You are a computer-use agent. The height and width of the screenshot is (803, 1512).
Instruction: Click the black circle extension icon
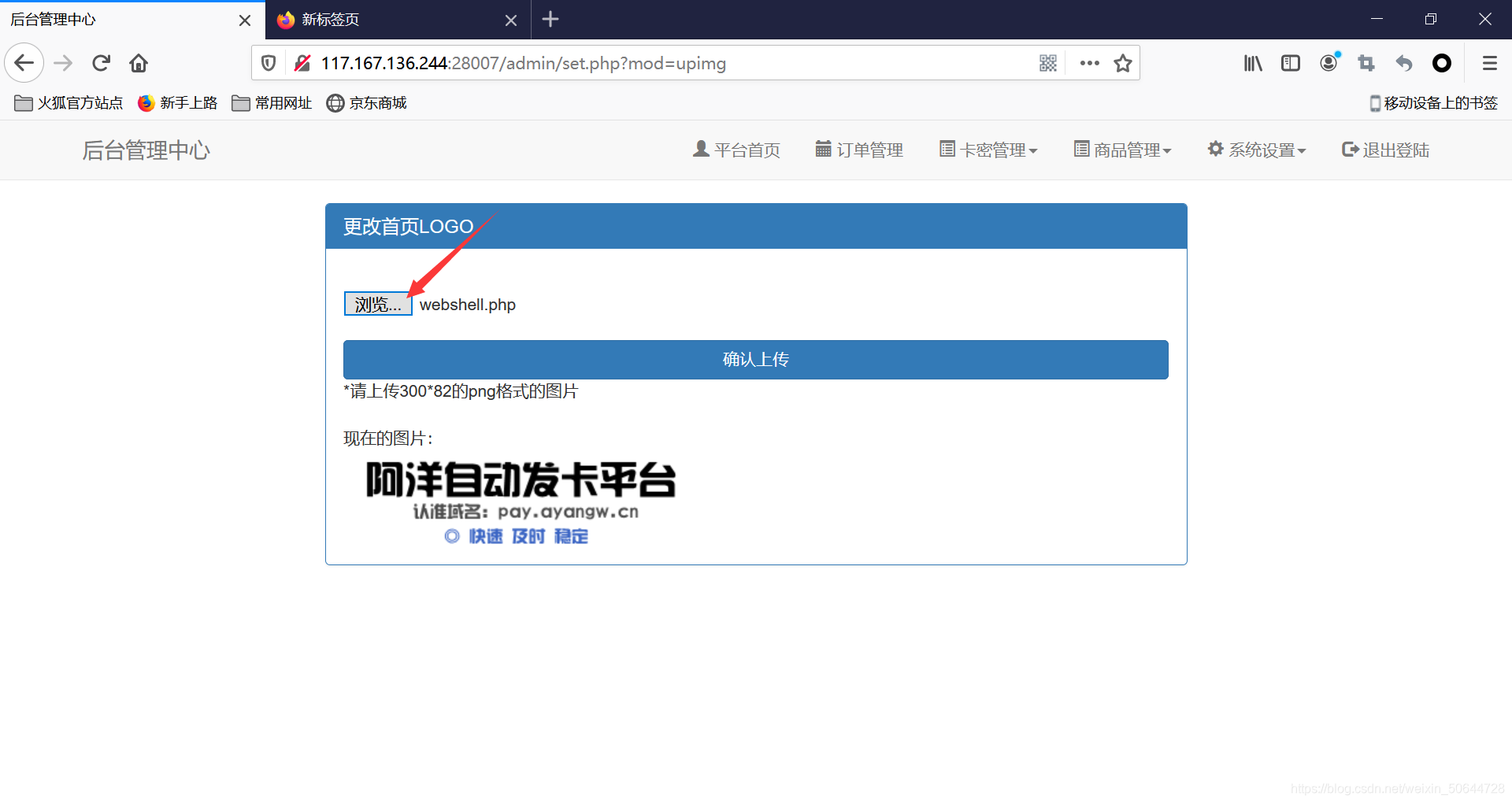(1442, 63)
